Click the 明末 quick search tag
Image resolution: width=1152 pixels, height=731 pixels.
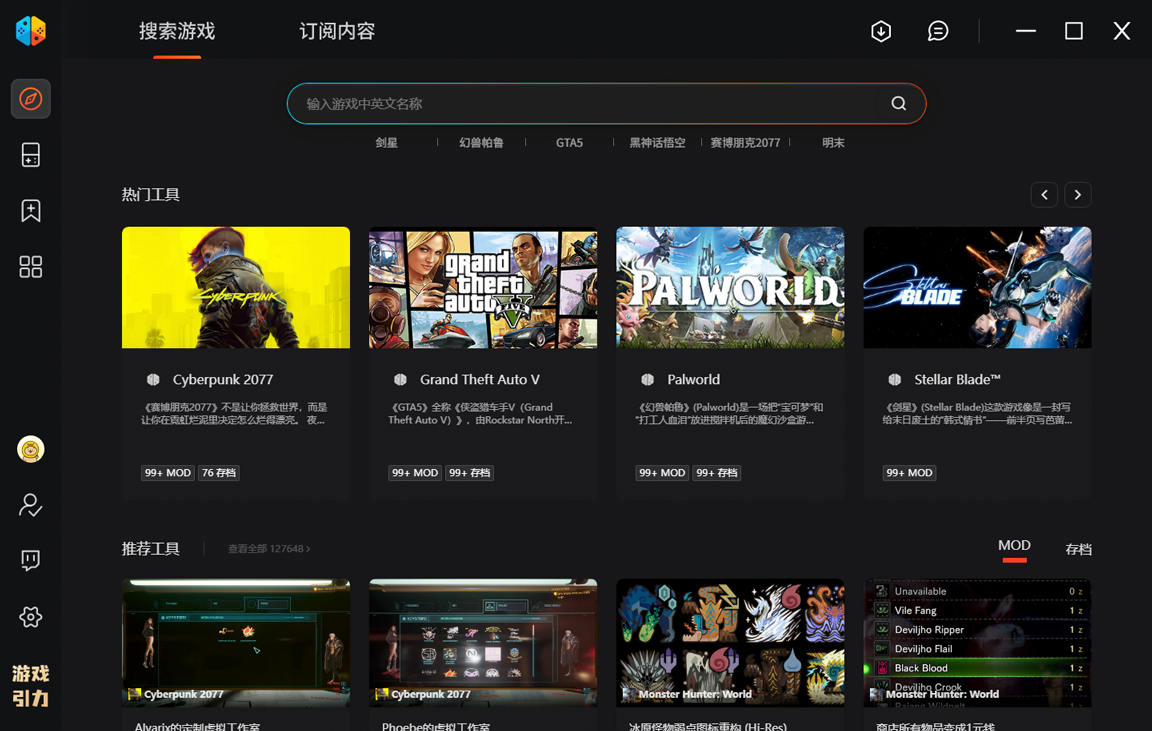(x=833, y=143)
